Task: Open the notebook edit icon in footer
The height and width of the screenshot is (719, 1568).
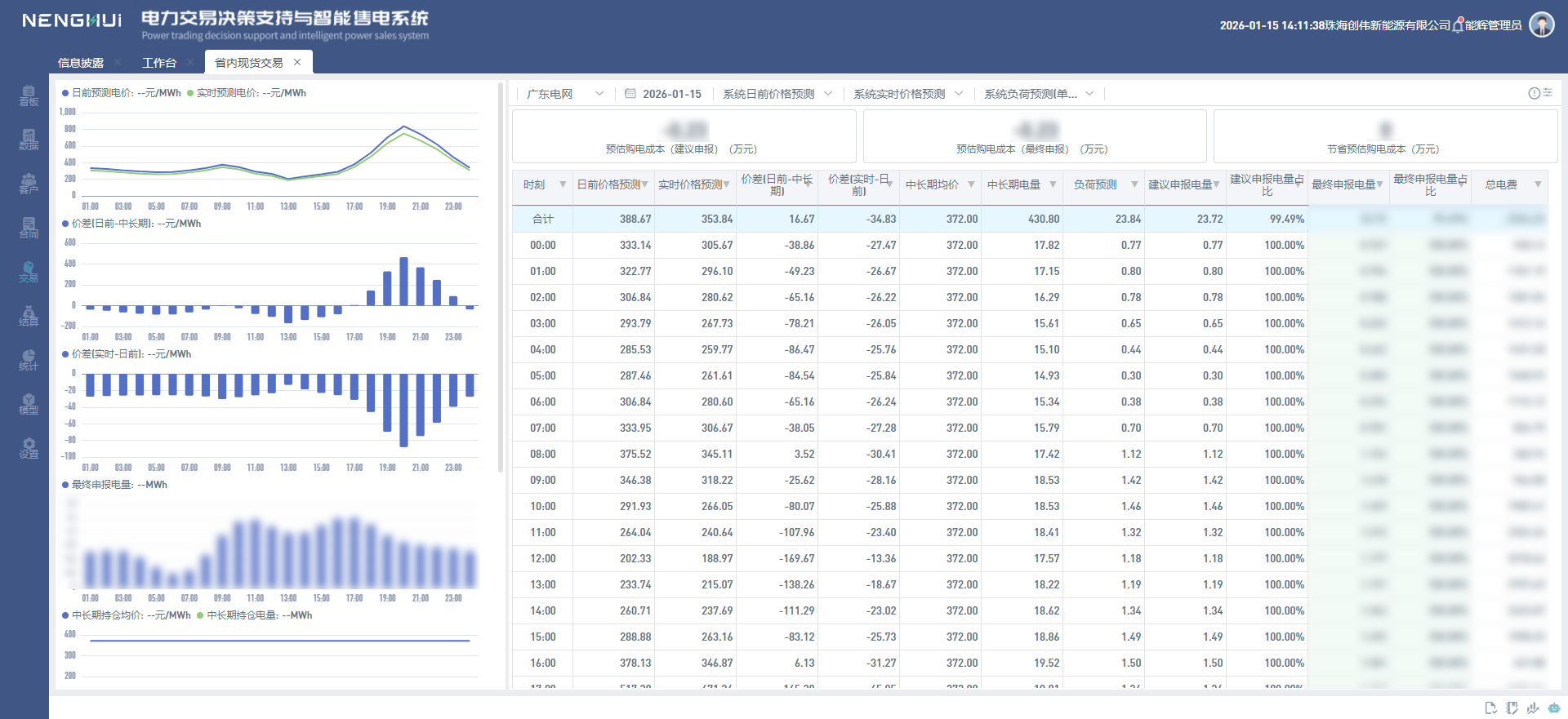Action: coord(1512,708)
